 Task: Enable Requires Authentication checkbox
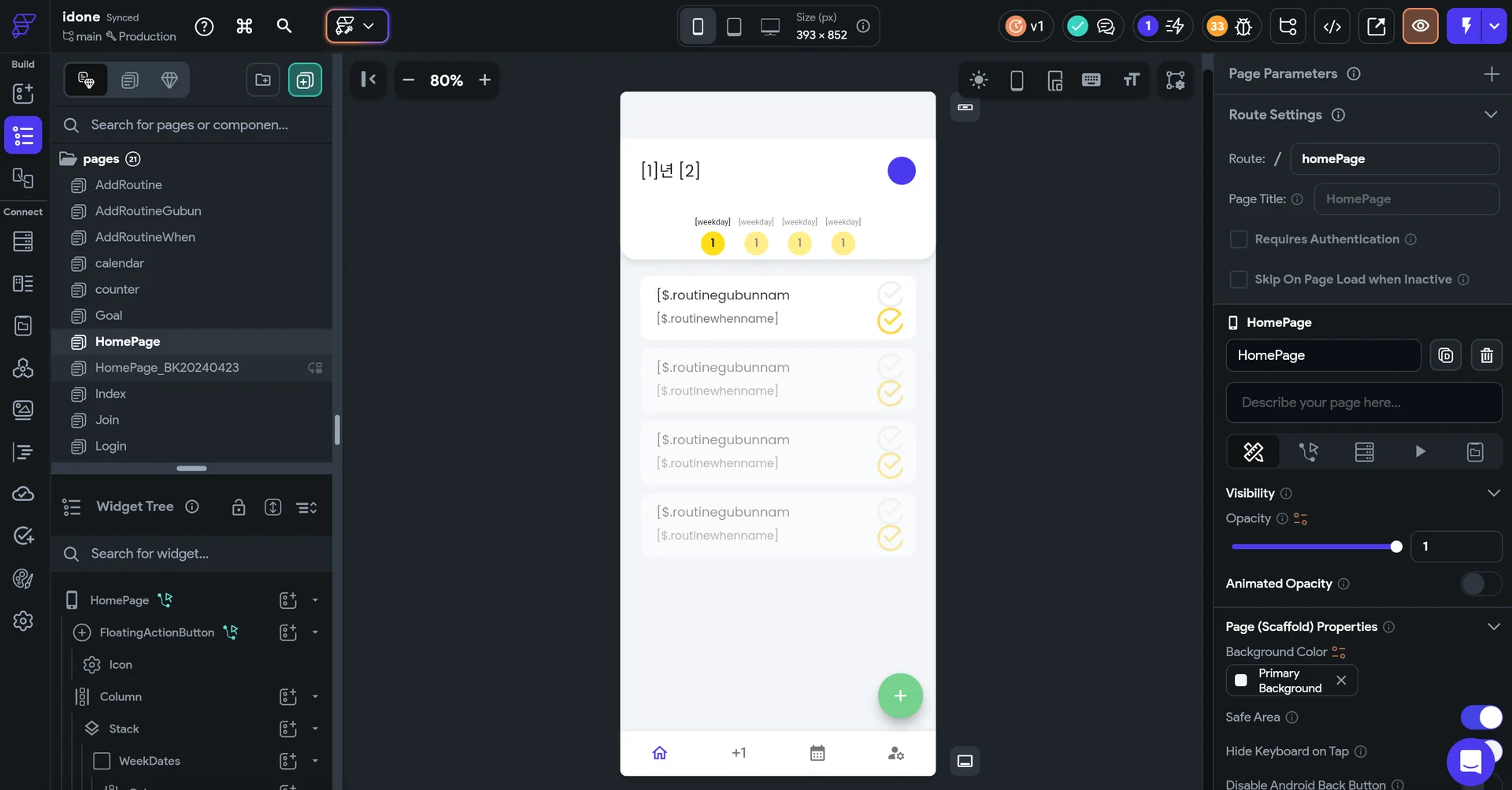tap(1239, 239)
